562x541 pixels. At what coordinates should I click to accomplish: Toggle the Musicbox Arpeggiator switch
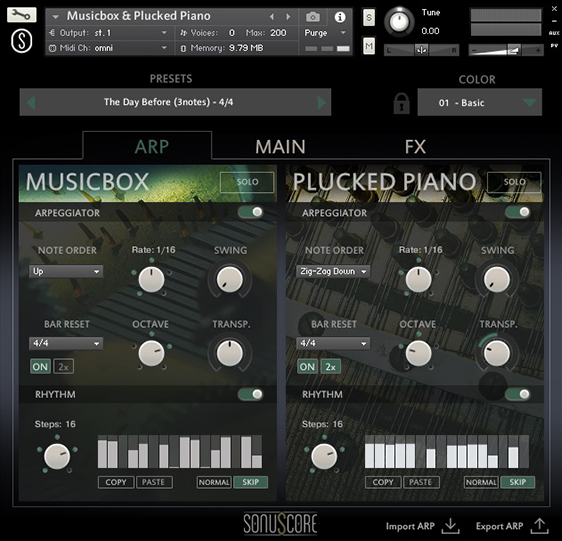click(251, 212)
